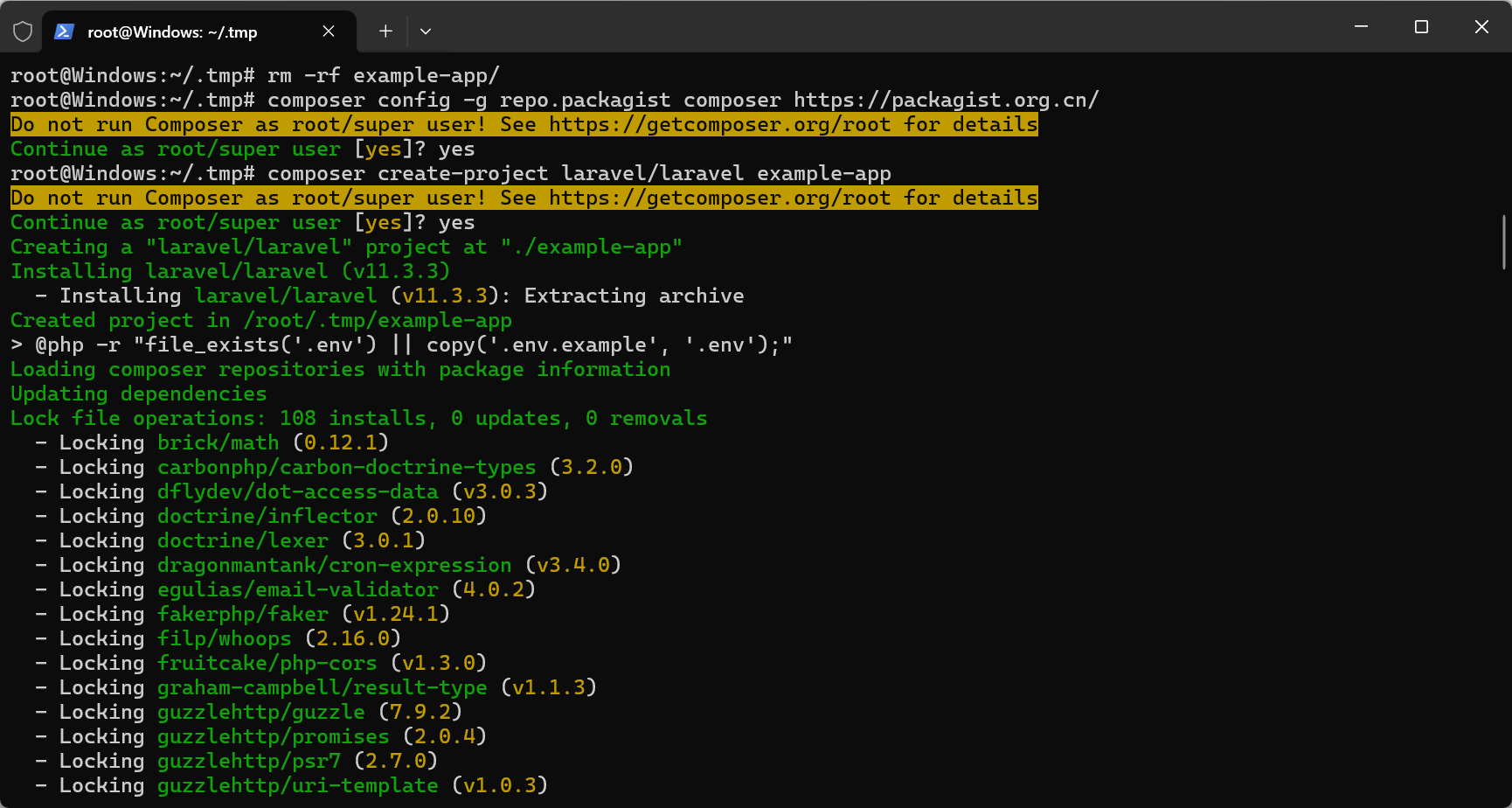Image resolution: width=1512 pixels, height=808 pixels.
Task: Click 'guzzlehttp/uri-template' package name
Action: coord(298,785)
